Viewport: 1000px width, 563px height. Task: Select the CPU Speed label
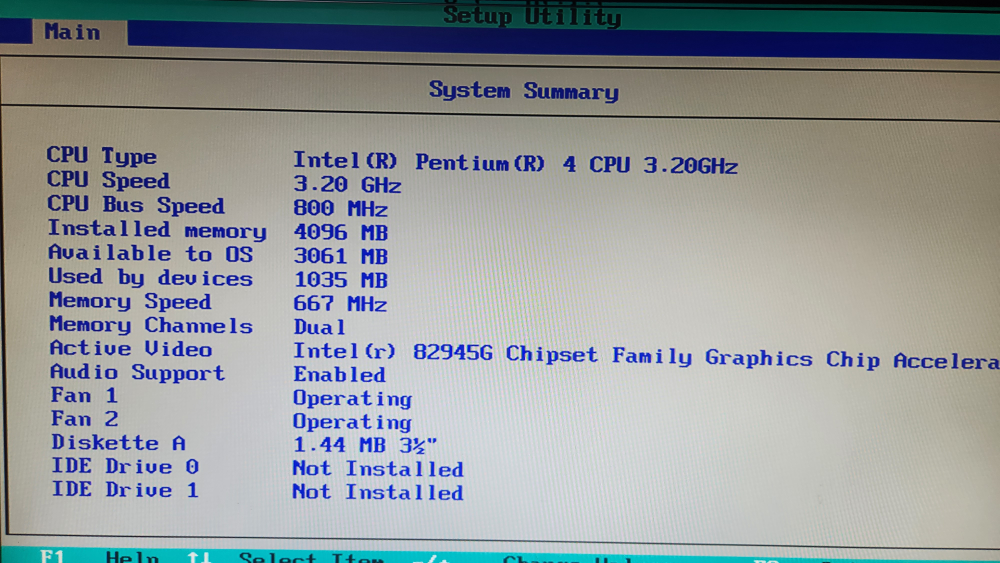coord(108,180)
